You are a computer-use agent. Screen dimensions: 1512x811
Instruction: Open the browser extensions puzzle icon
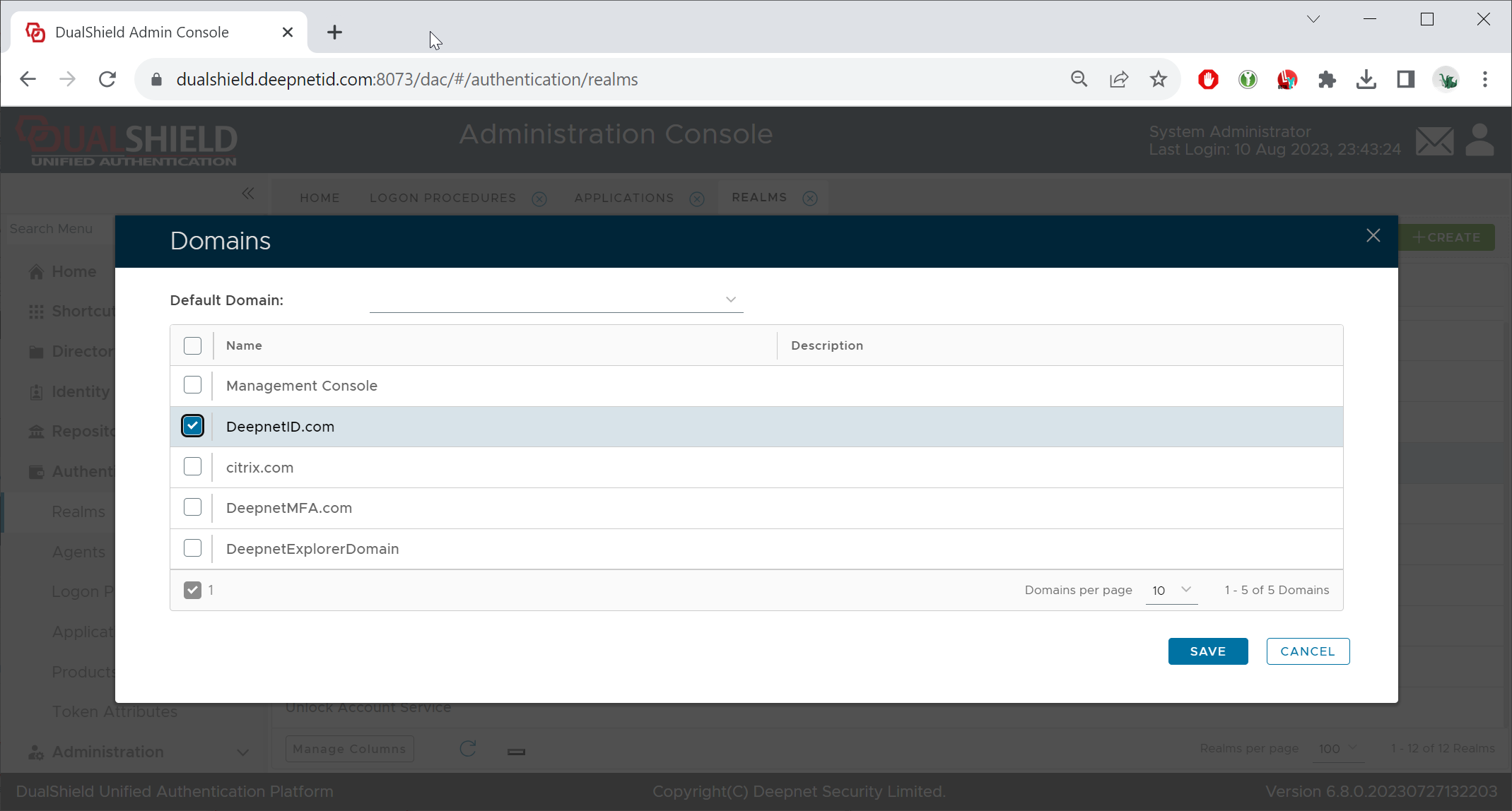(x=1327, y=79)
